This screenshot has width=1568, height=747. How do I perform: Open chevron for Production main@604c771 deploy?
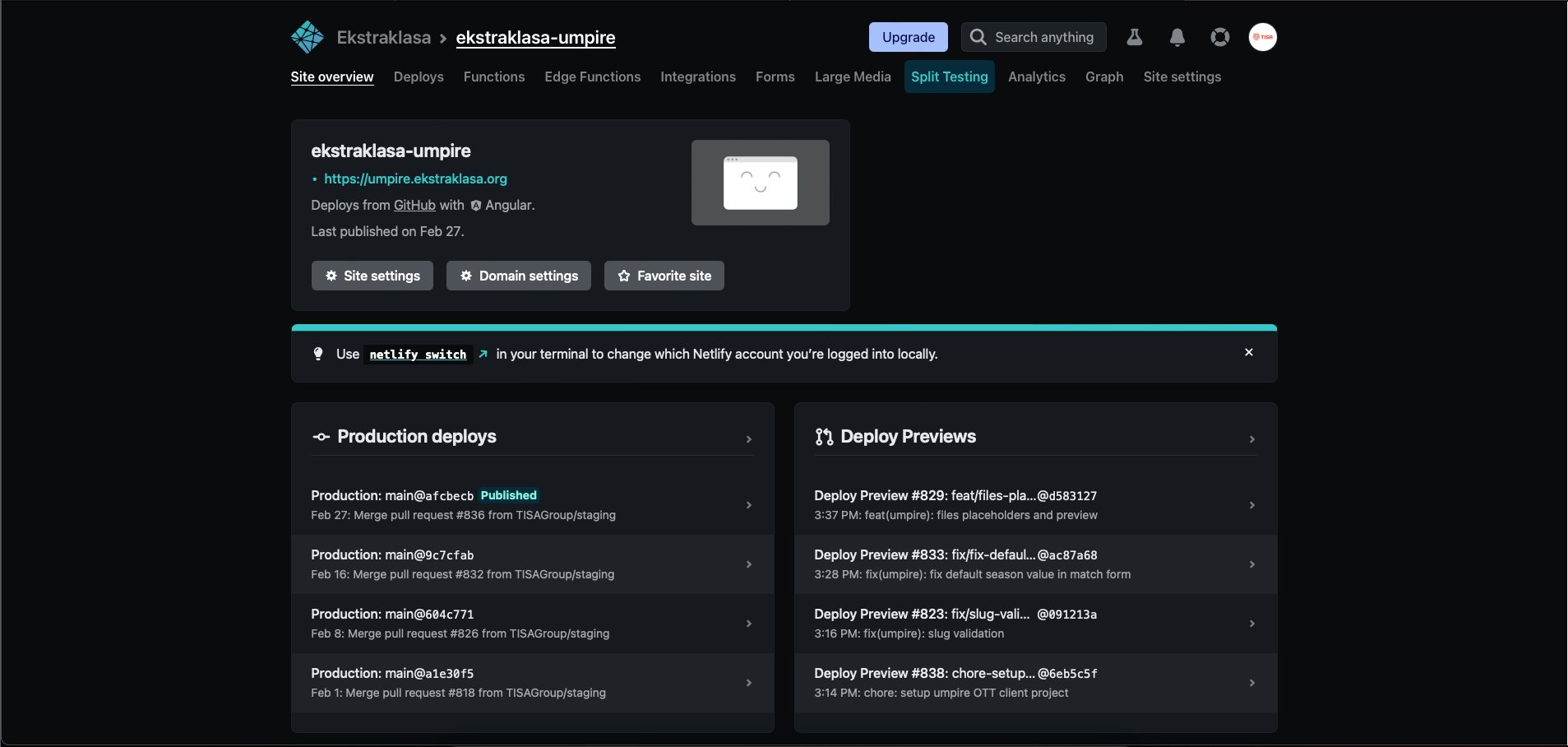pos(749,624)
